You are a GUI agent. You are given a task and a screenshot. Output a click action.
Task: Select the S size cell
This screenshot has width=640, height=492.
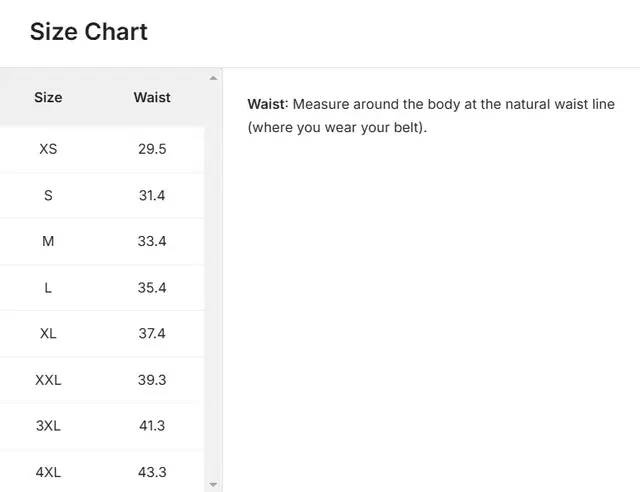point(48,195)
